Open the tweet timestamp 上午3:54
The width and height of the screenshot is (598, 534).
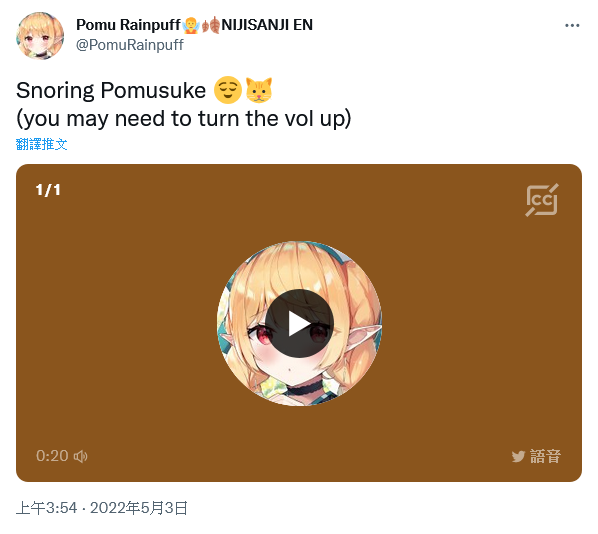click(47, 508)
